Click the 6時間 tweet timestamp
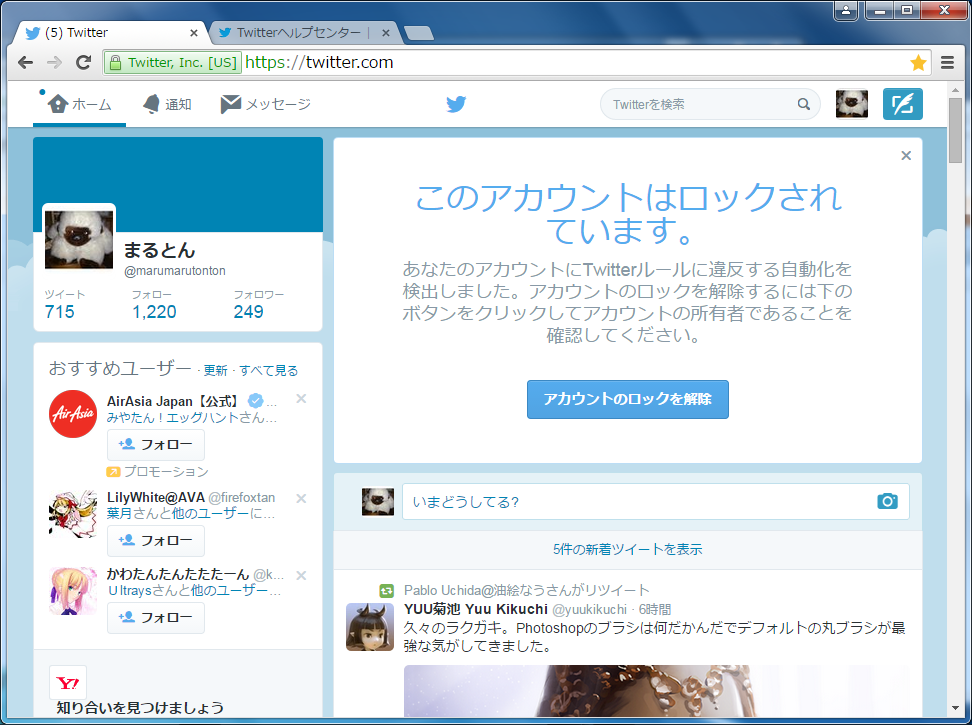 click(x=655, y=610)
